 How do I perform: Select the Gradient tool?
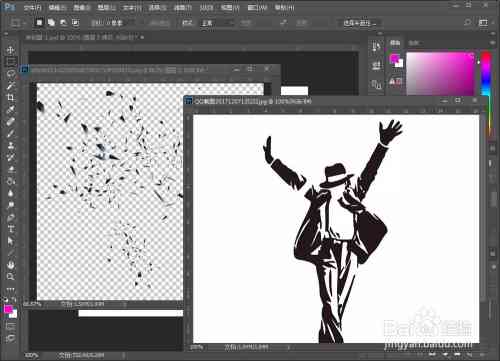pyautogui.click(x=11, y=181)
